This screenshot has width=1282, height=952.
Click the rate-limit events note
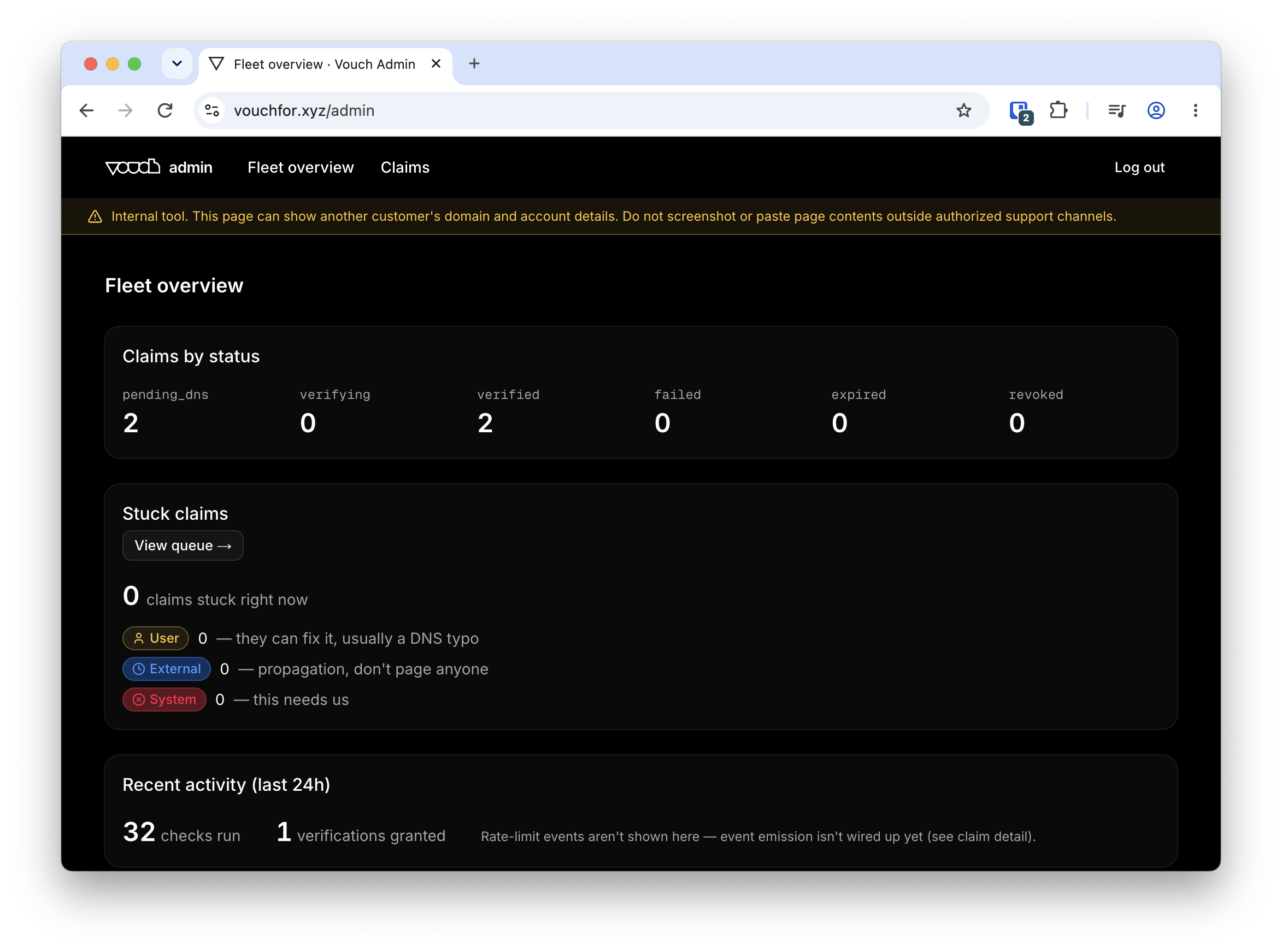pyautogui.click(x=758, y=836)
